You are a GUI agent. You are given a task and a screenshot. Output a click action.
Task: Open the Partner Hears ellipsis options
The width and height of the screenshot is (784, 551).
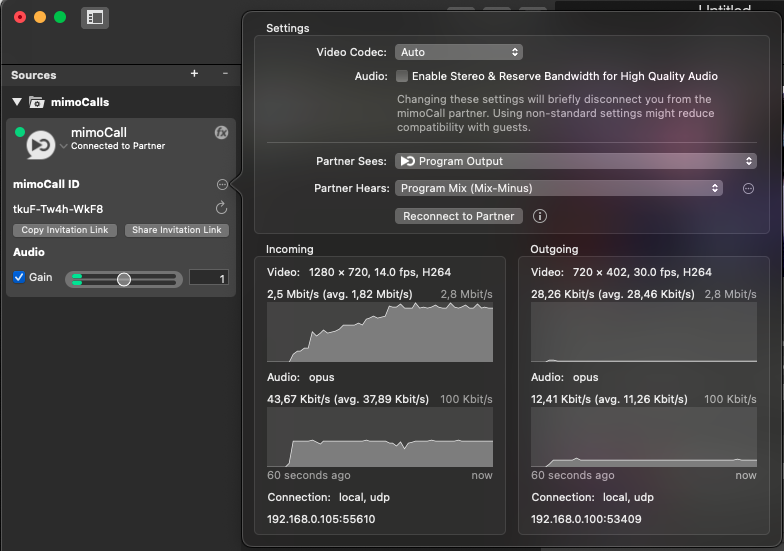[747, 188]
